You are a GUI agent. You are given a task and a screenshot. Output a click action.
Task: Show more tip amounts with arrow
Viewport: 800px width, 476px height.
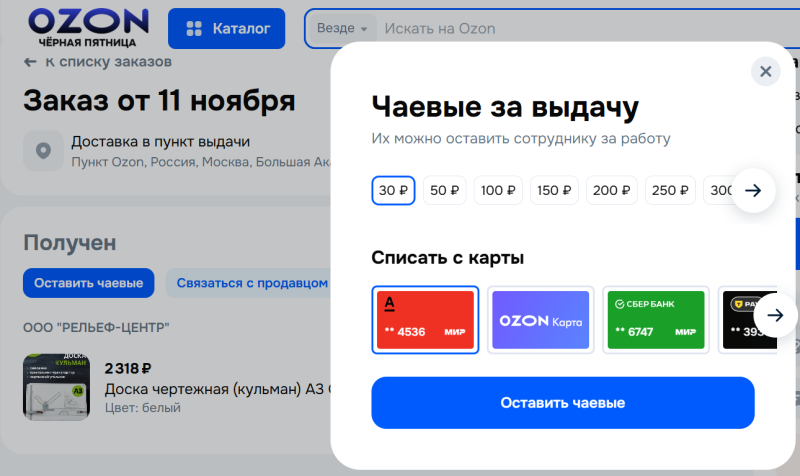point(754,190)
